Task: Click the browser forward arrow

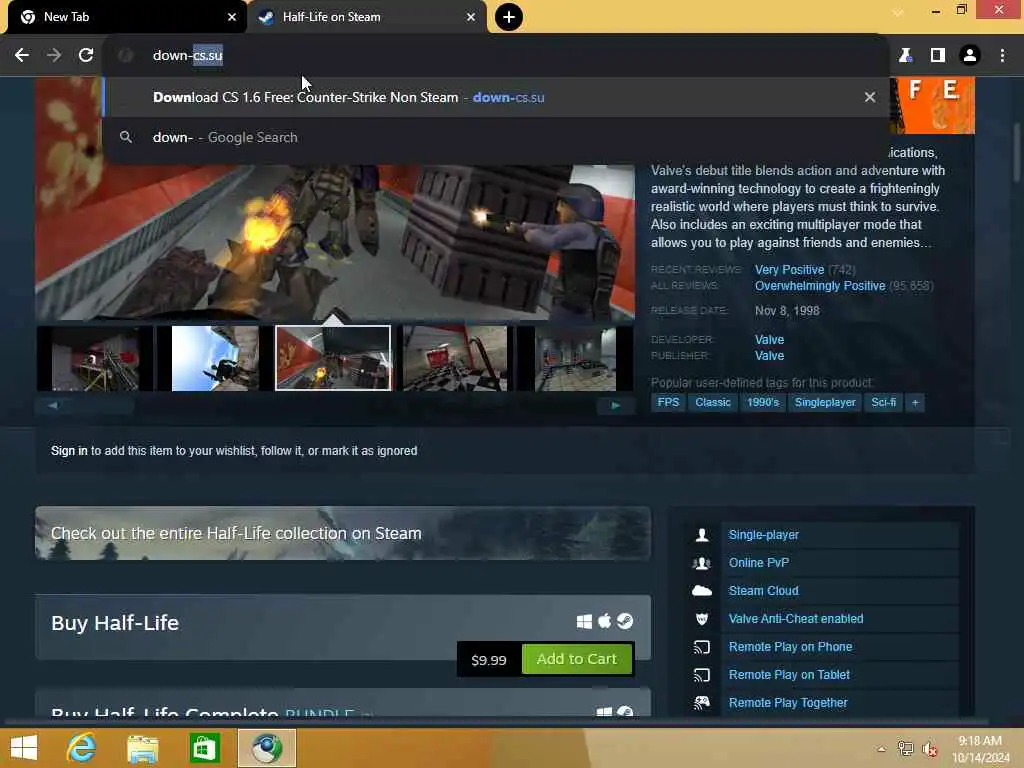Action: click(x=54, y=56)
